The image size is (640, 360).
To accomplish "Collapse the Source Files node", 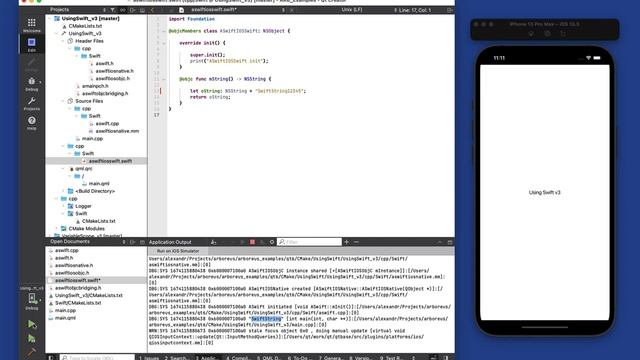I will [63, 101].
